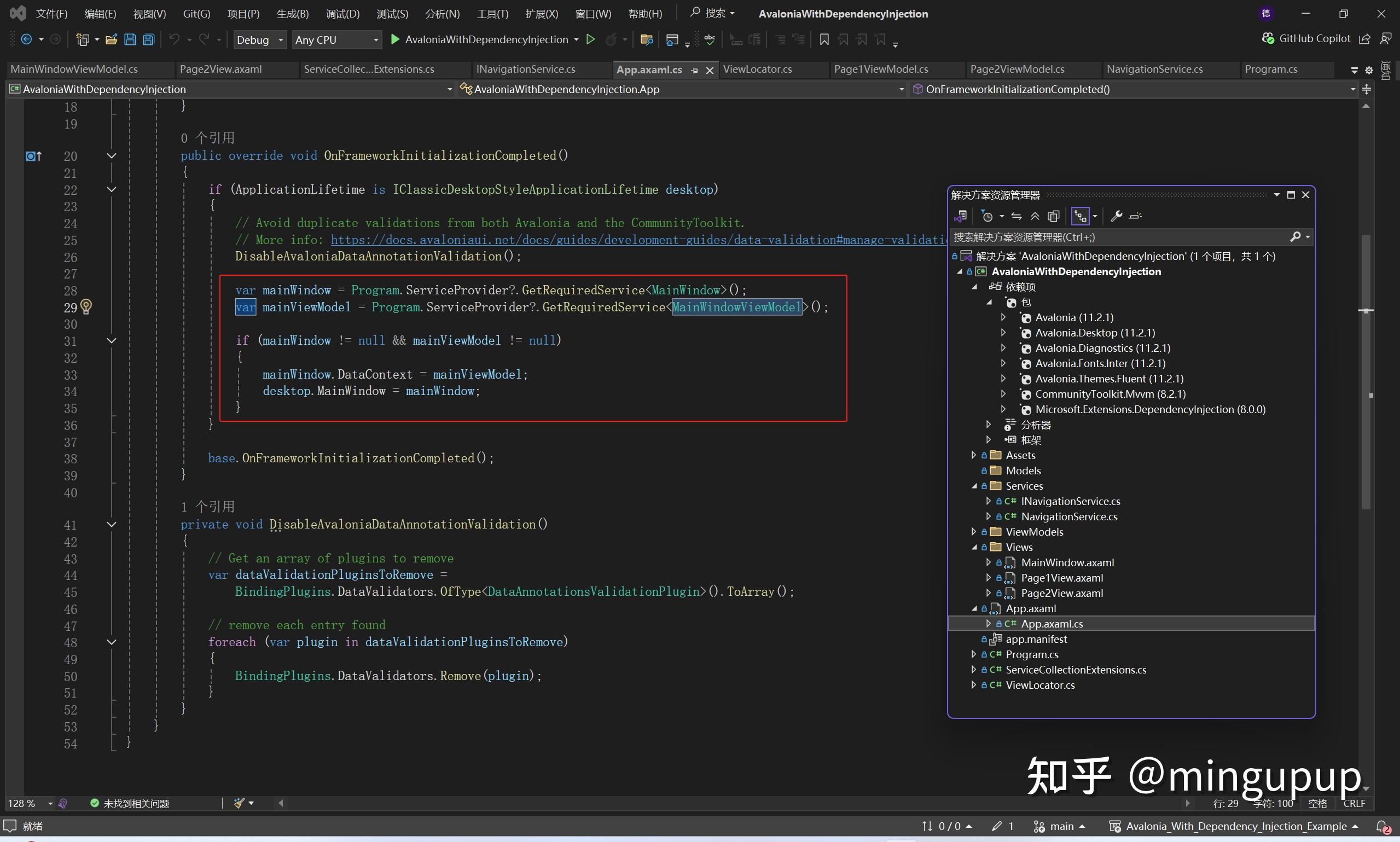Click the green Start debugging arrow

point(396,39)
